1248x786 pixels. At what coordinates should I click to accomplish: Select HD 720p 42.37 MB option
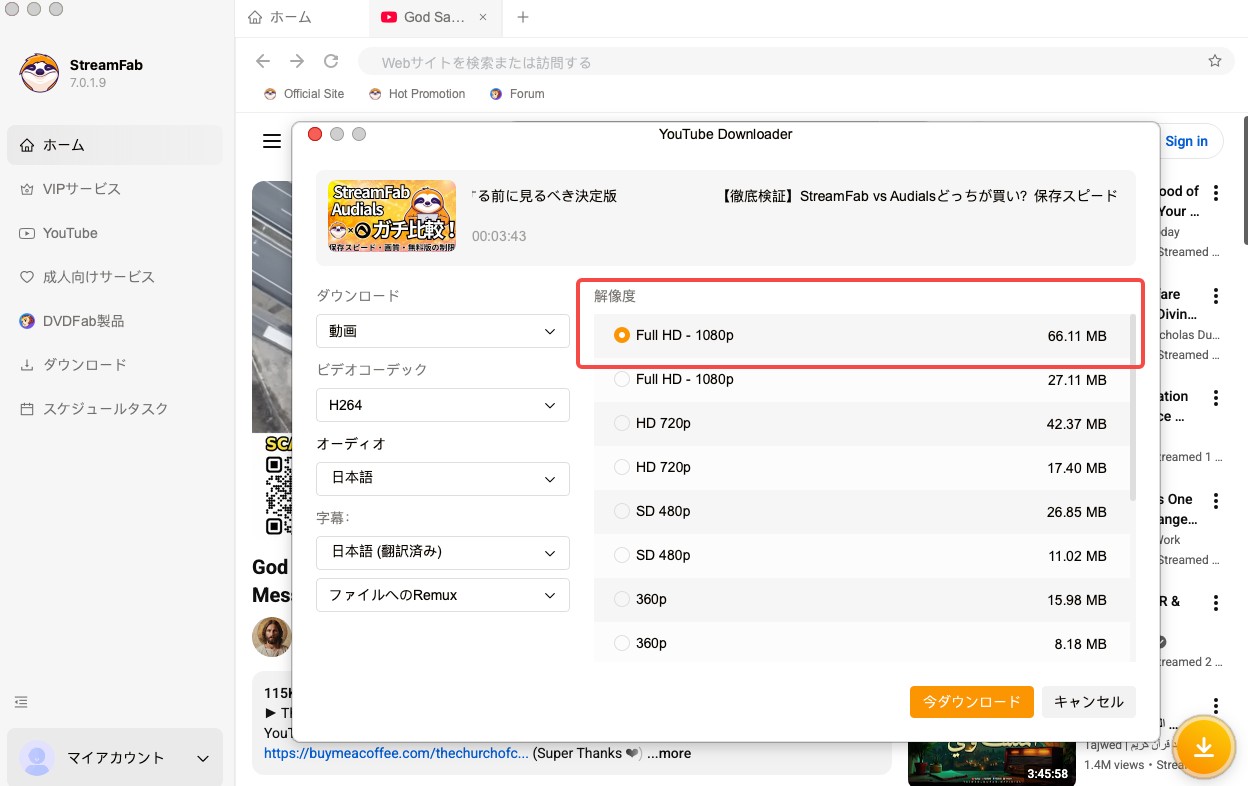point(862,424)
